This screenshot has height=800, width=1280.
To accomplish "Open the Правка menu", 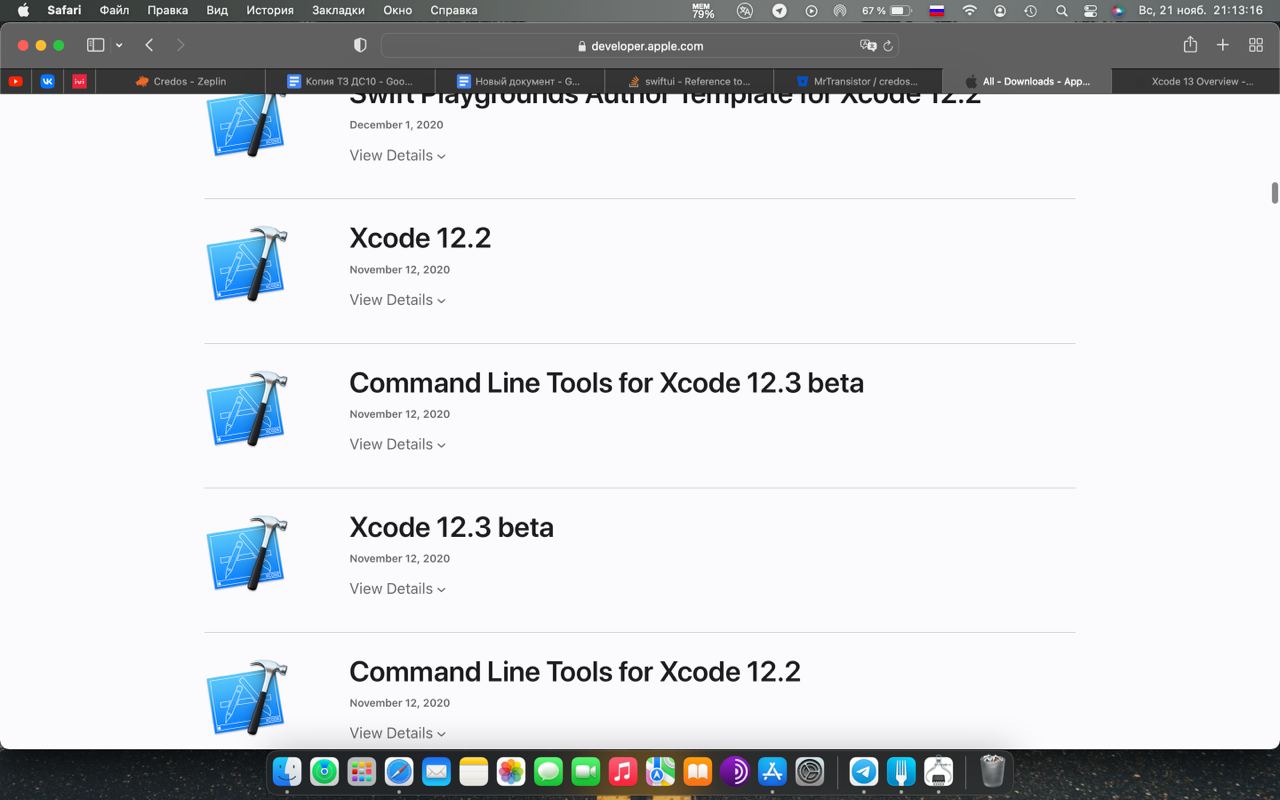I will [x=167, y=11].
